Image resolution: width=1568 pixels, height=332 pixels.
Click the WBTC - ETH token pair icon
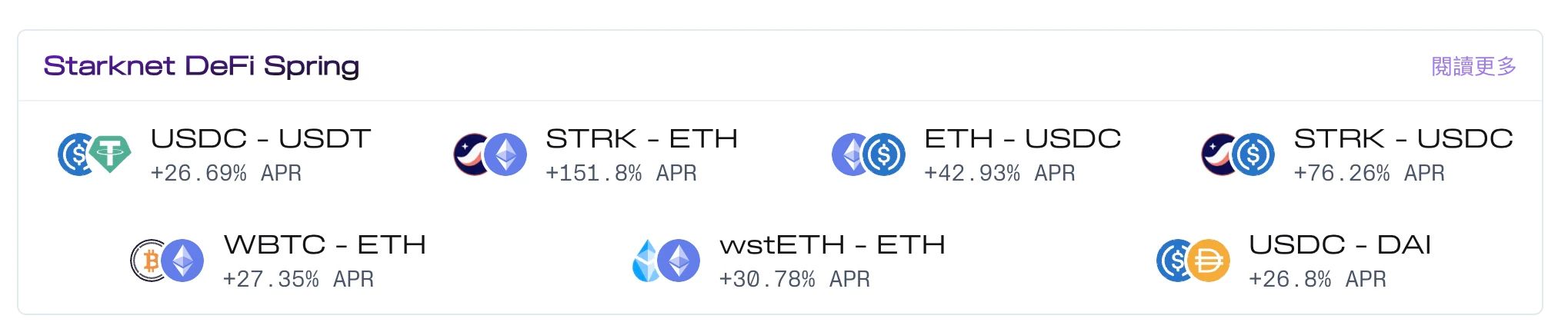click(167, 261)
